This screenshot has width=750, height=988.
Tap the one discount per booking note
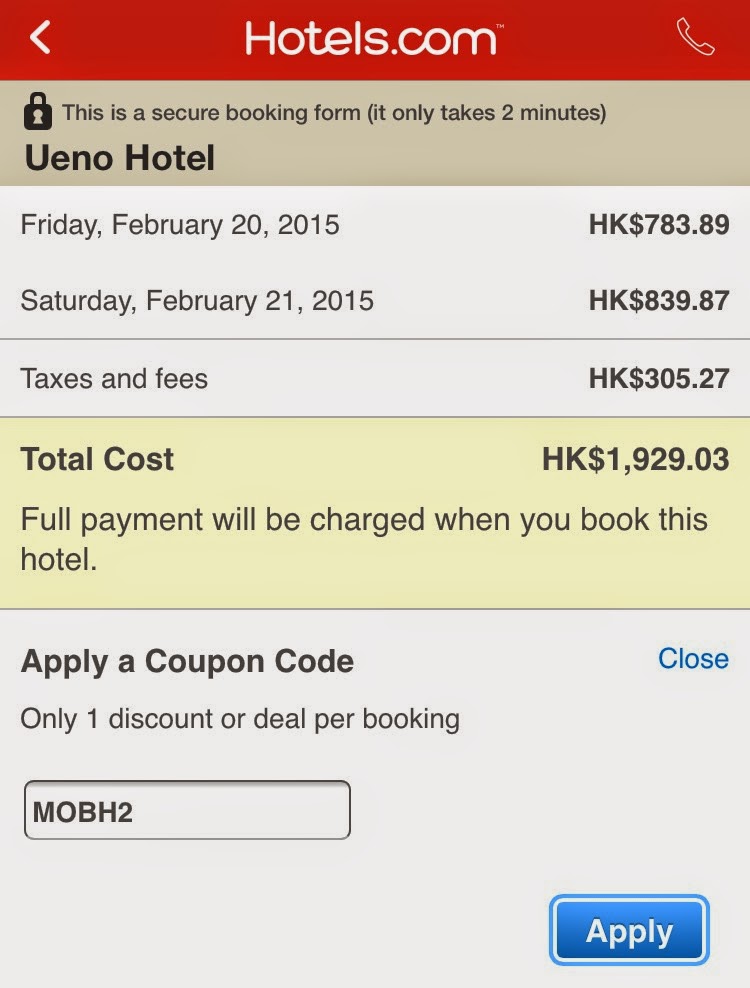click(240, 719)
